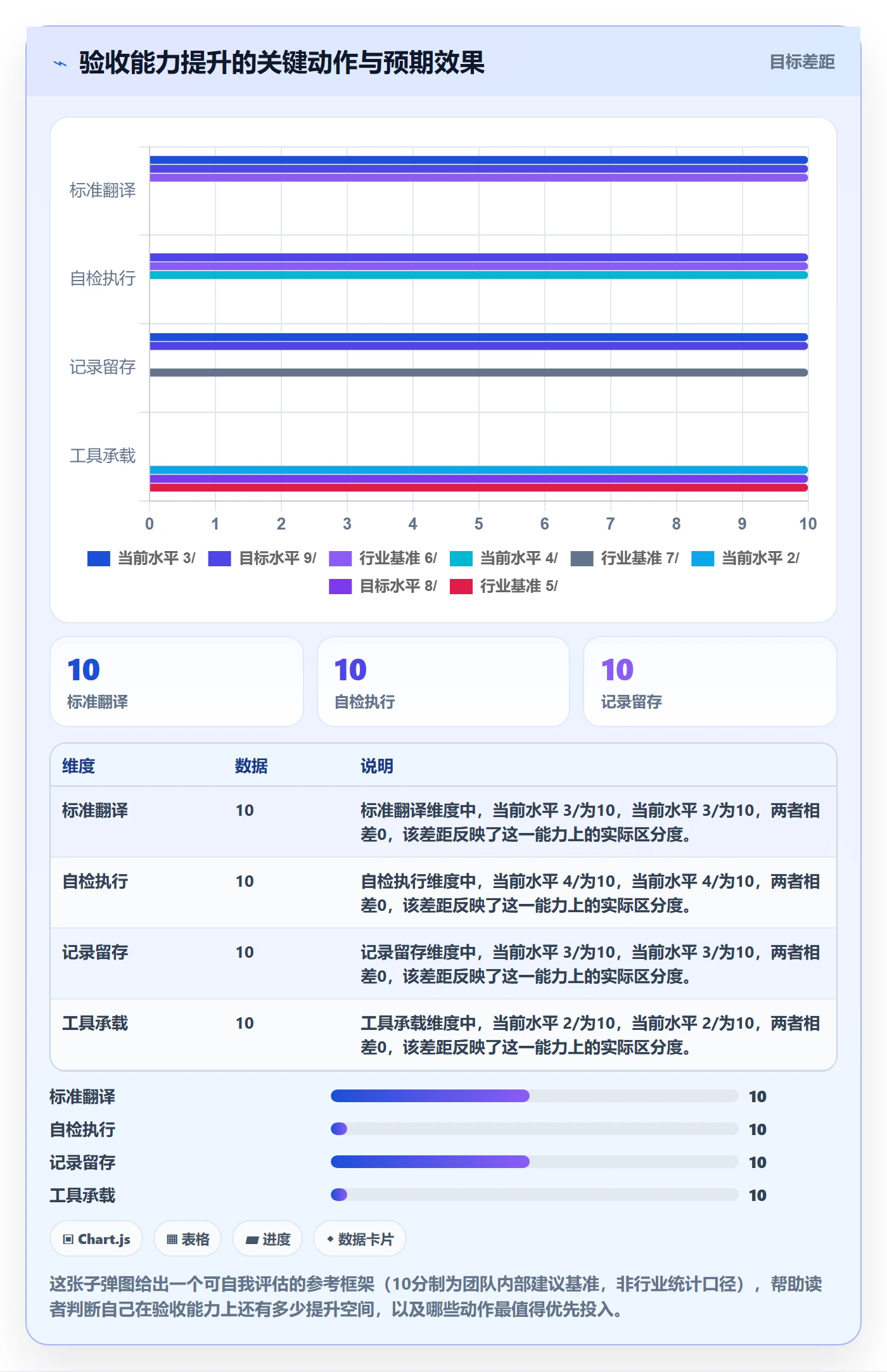The image size is (887, 1372).
Task: Click the Chart.js chip icon tag
Action: pyautogui.click(x=96, y=1239)
